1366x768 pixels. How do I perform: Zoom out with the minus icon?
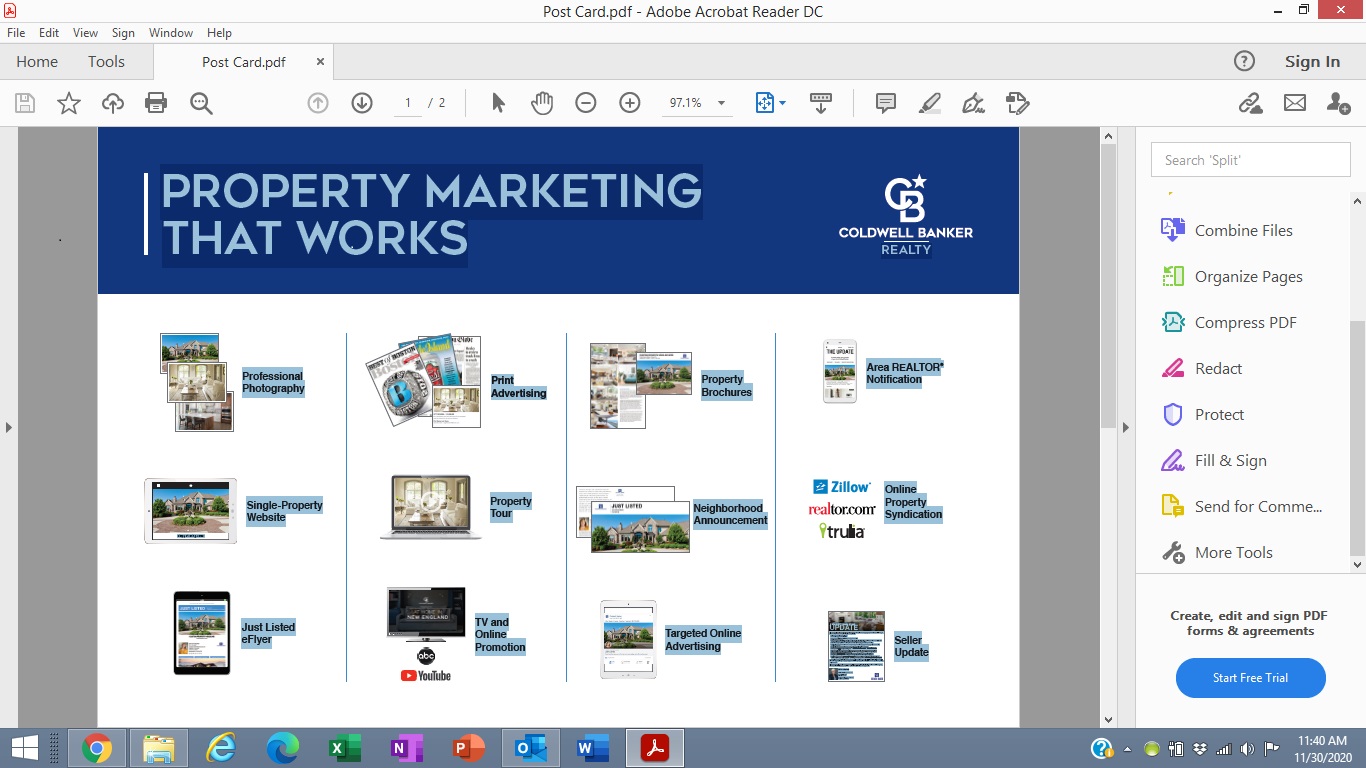pyautogui.click(x=586, y=103)
